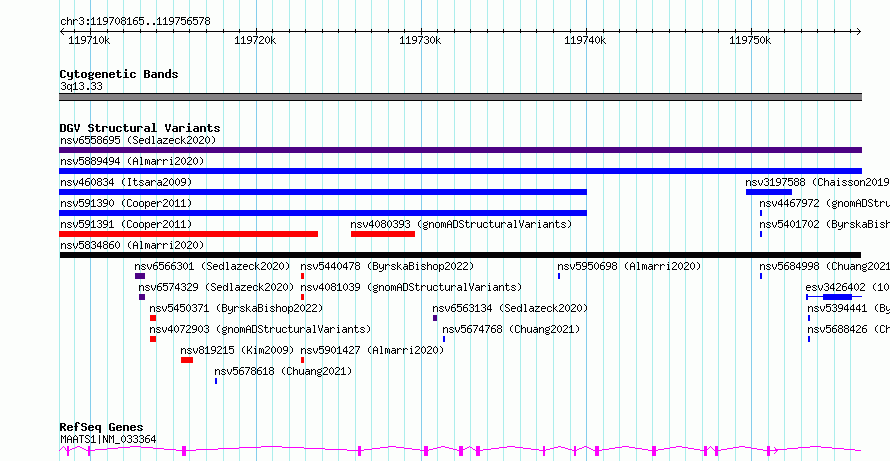The width and height of the screenshot is (890, 461).
Task: Click the nsv5834860 (Almarri2020) label
Action: pyautogui.click(x=132, y=245)
